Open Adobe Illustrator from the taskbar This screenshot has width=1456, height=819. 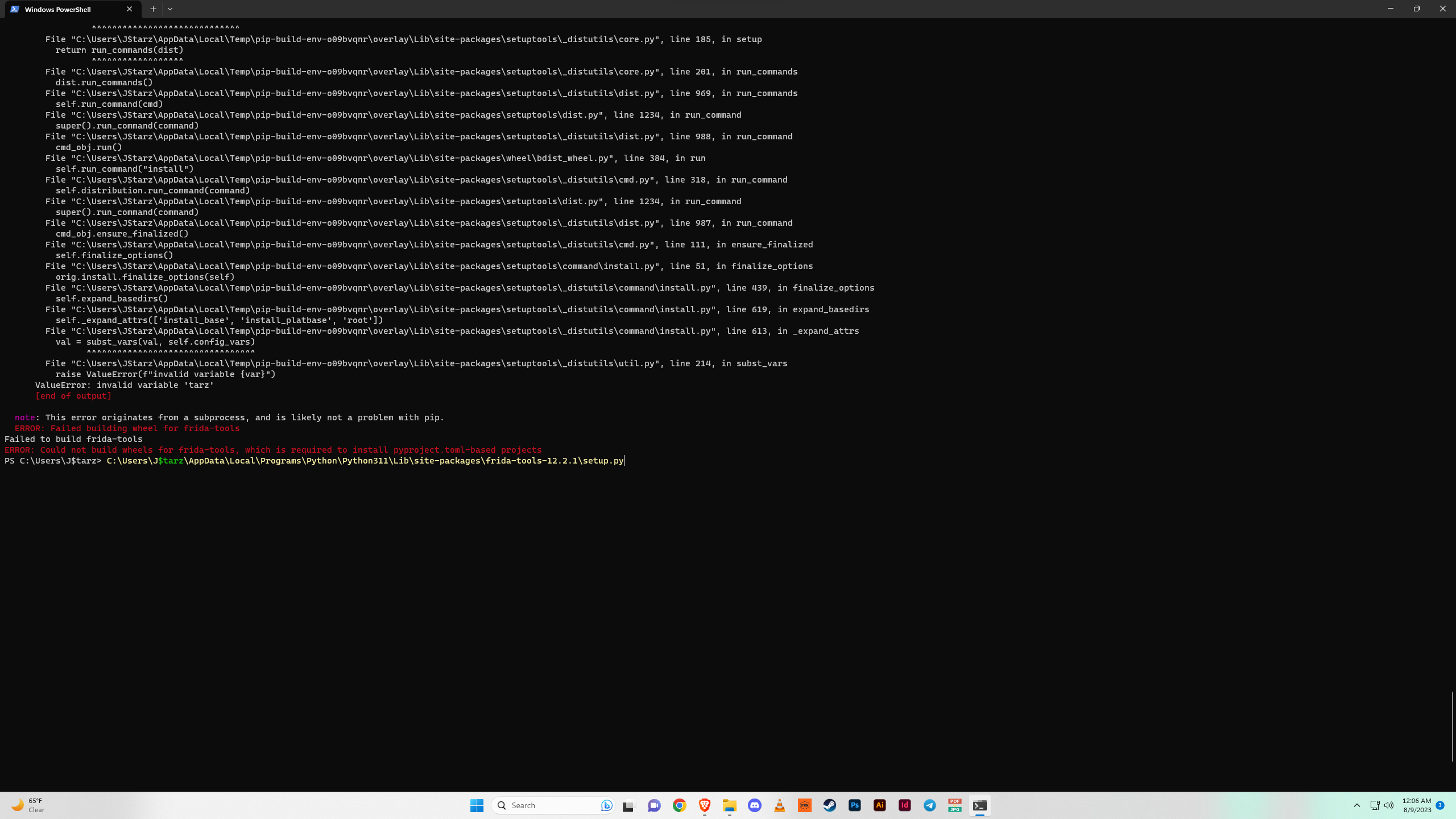coord(879,805)
